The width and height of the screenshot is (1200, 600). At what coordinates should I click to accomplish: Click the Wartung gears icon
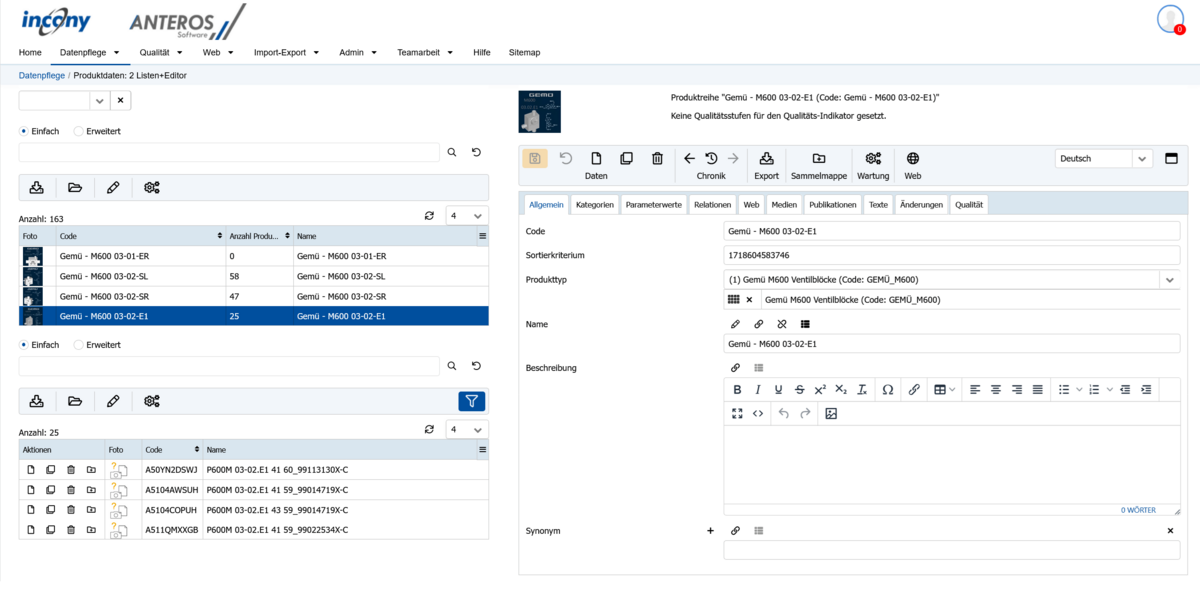(x=873, y=159)
